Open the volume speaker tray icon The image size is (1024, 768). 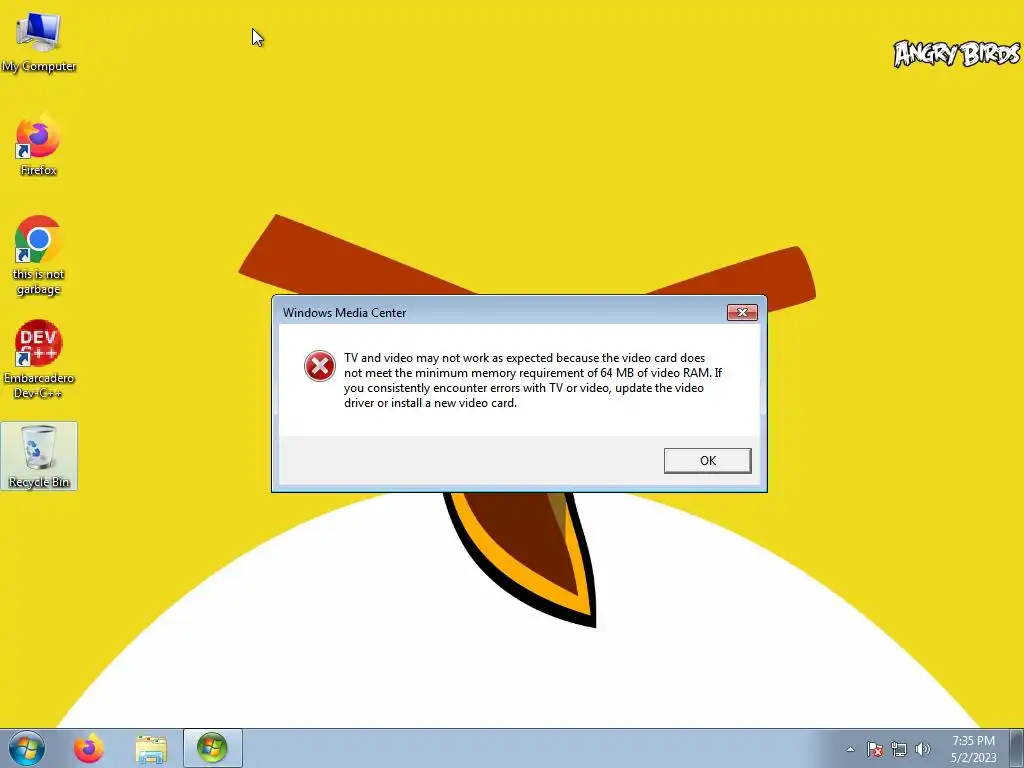tap(922, 749)
